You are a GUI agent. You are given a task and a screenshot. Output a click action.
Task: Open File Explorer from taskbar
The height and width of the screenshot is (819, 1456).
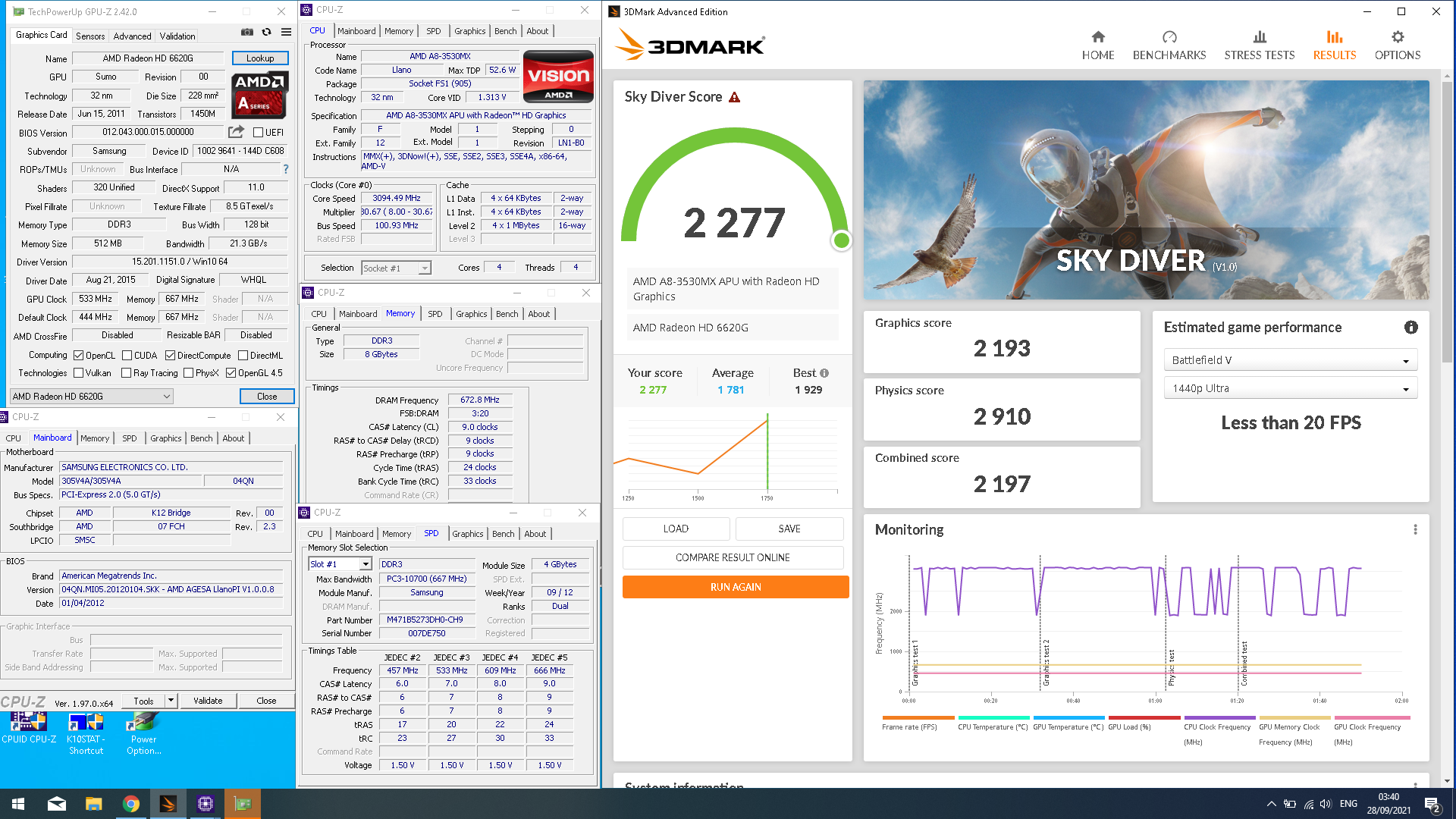click(94, 804)
